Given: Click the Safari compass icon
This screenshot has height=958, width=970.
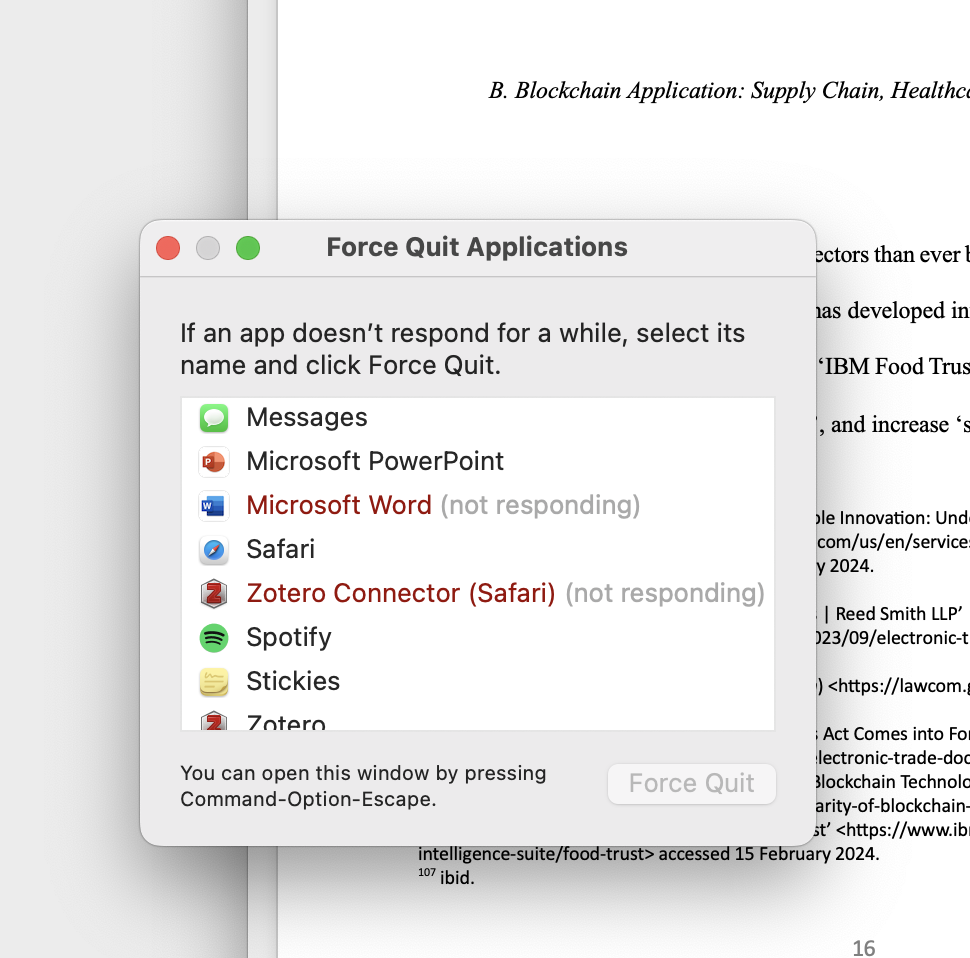Looking at the screenshot, I should pos(214,550).
